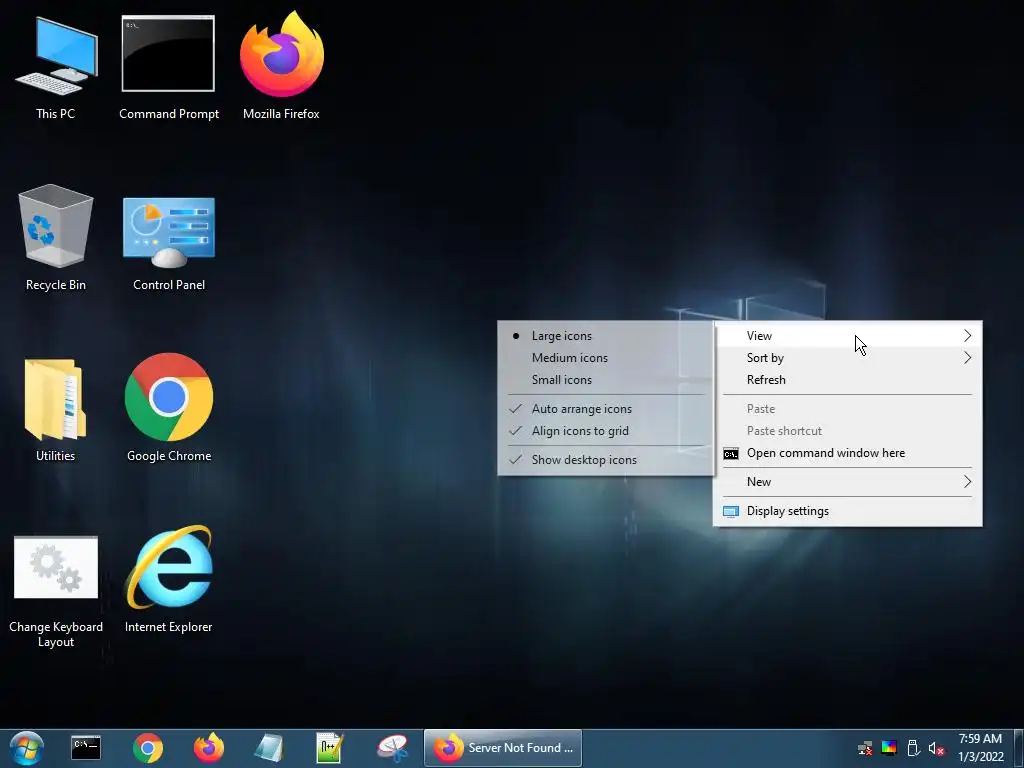The height and width of the screenshot is (768, 1024).
Task: Open the notepad taskbar icon
Action: point(268,748)
